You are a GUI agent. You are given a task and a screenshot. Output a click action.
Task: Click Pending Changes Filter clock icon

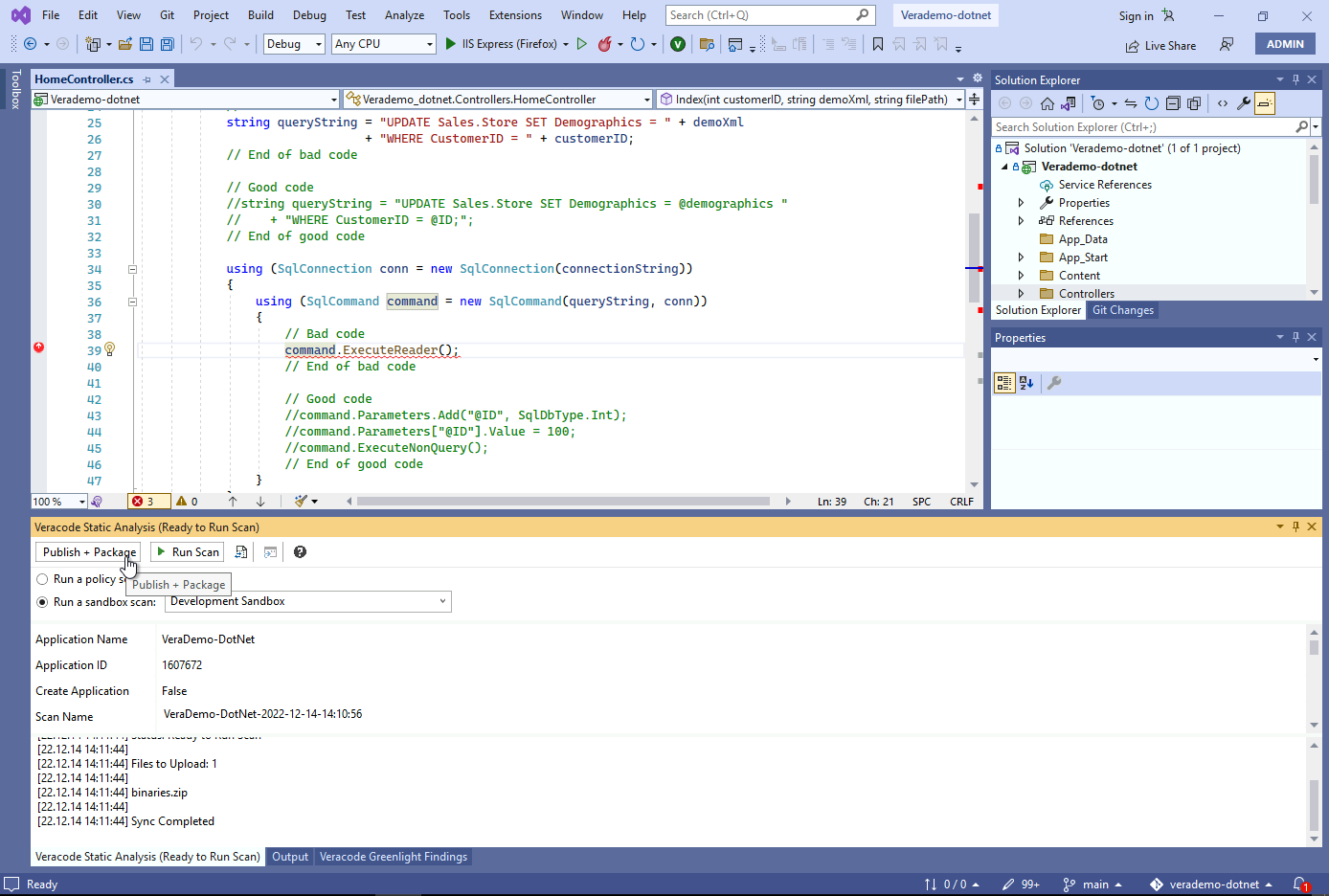[x=1098, y=103]
